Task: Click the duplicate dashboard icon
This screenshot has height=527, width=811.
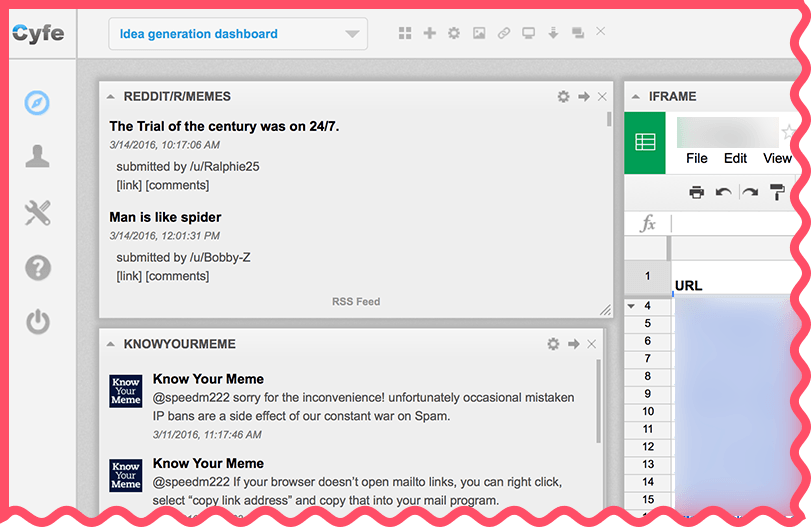Action: (x=578, y=33)
